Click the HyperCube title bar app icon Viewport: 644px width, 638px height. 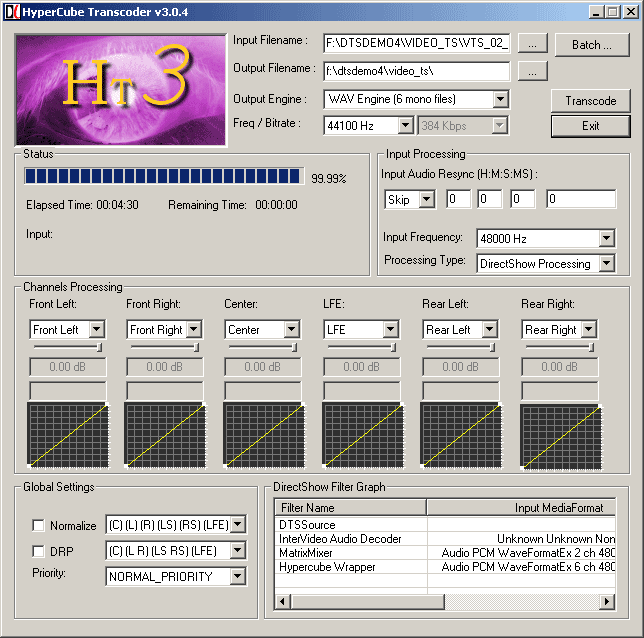(11, 11)
